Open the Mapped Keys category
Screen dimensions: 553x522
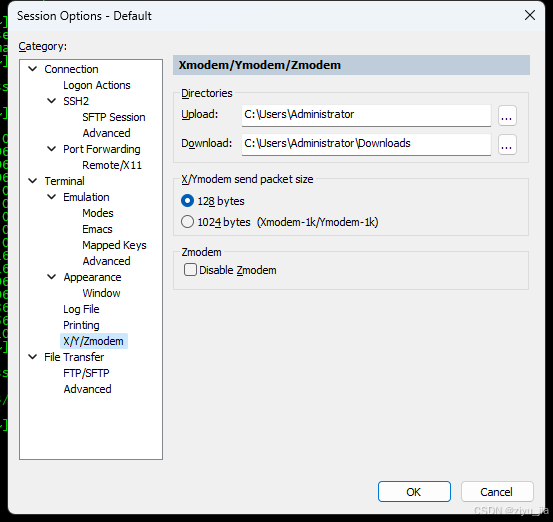point(114,245)
